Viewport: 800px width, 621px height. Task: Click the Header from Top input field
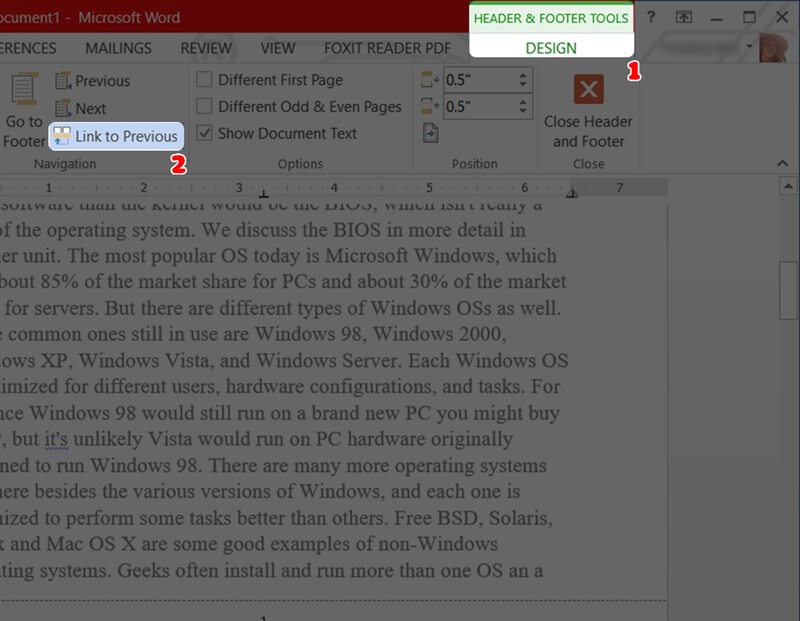tap(477, 80)
